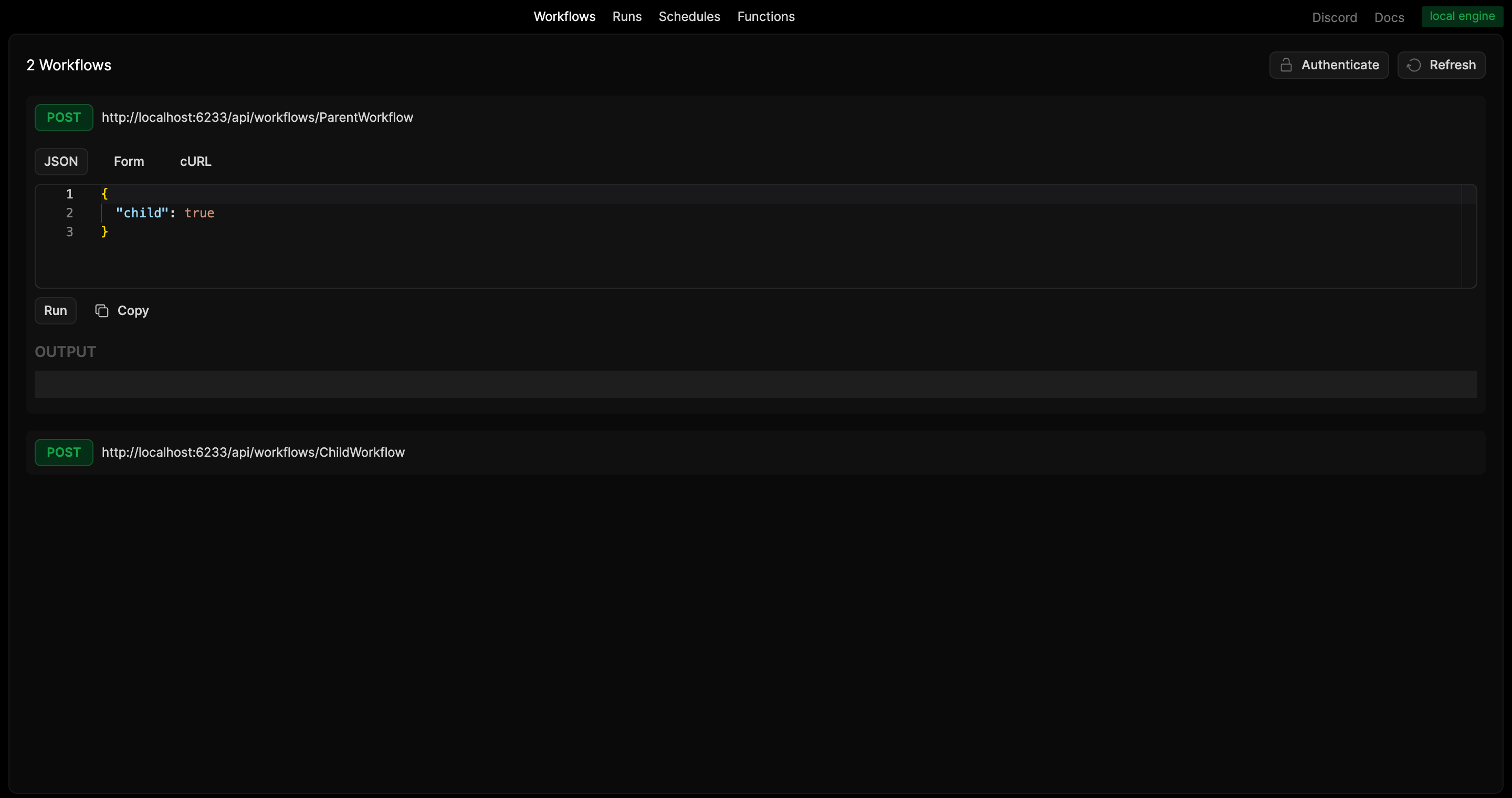Screen dimensions: 1512x798
Task: Open the Schedules page
Action: point(689,16)
